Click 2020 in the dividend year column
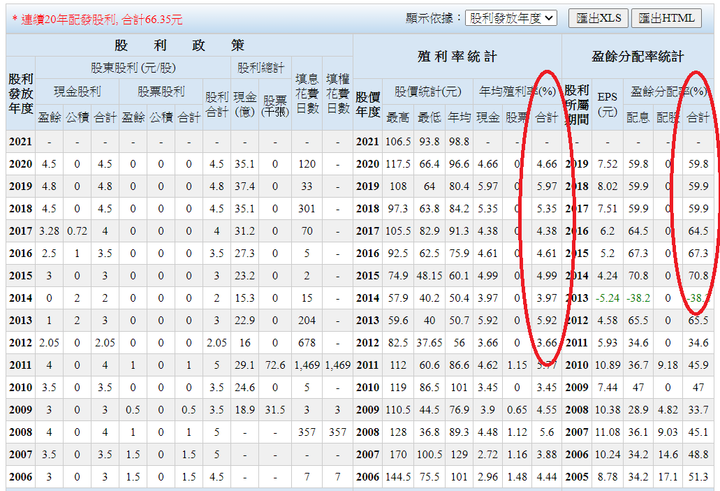Screen dimensions: 720x491 point(21,164)
